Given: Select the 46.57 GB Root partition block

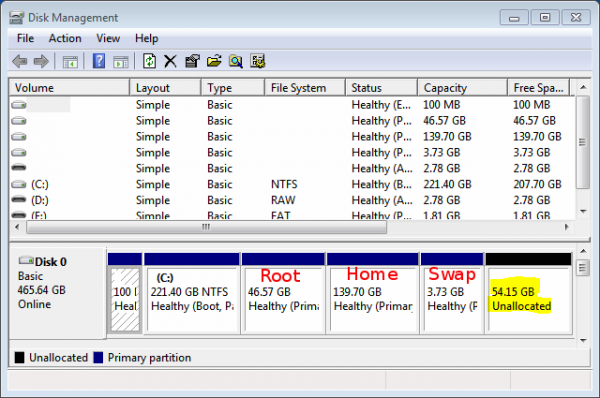Looking at the screenshot, I should click(x=283, y=293).
